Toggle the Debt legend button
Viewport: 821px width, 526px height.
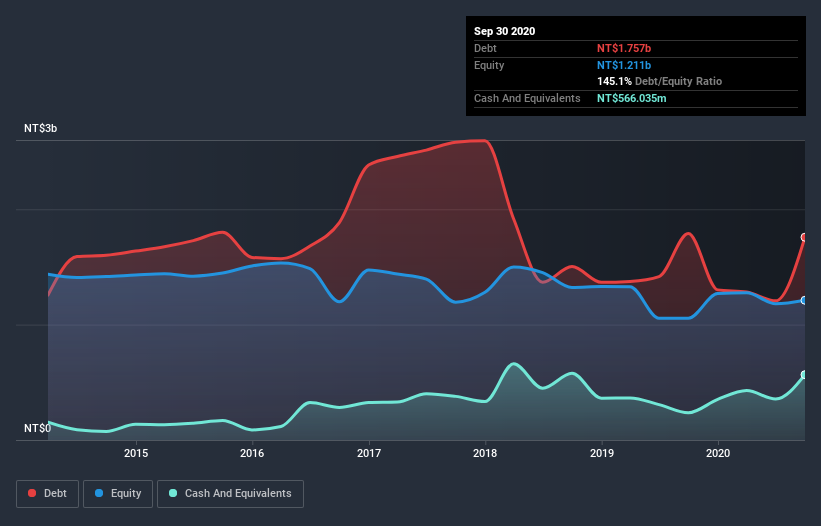coord(48,494)
